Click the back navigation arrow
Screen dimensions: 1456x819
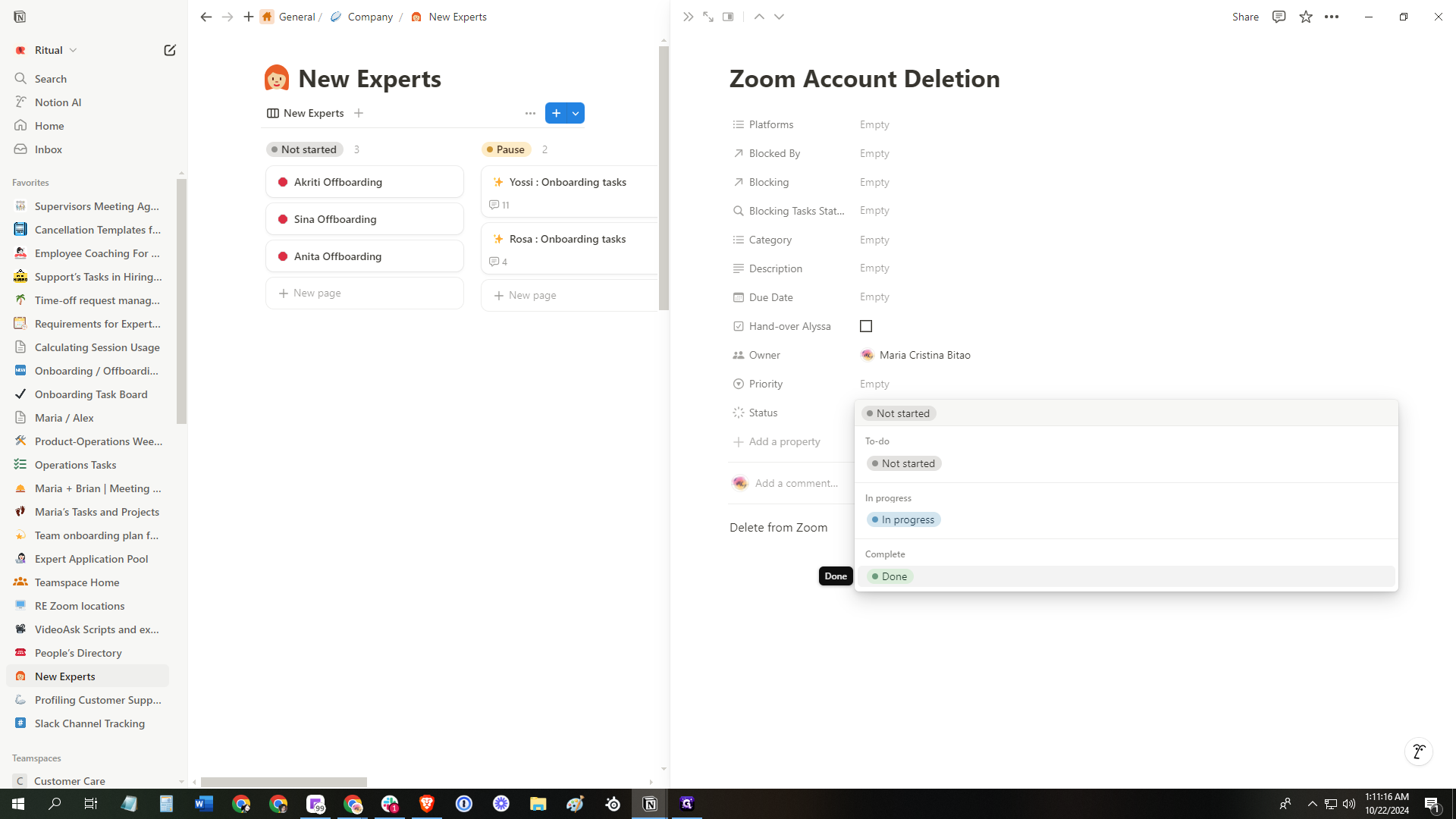click(206, 17)
